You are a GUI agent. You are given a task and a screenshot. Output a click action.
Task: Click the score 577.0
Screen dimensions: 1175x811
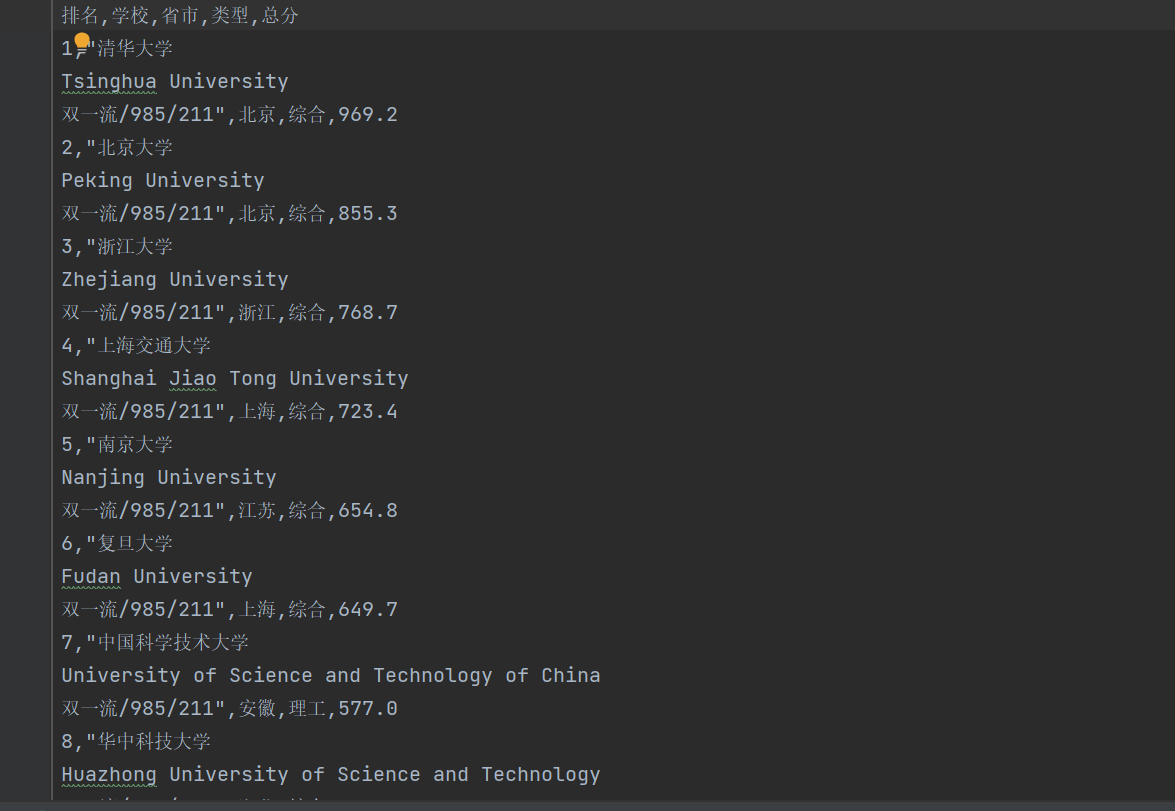click(368, 709)
